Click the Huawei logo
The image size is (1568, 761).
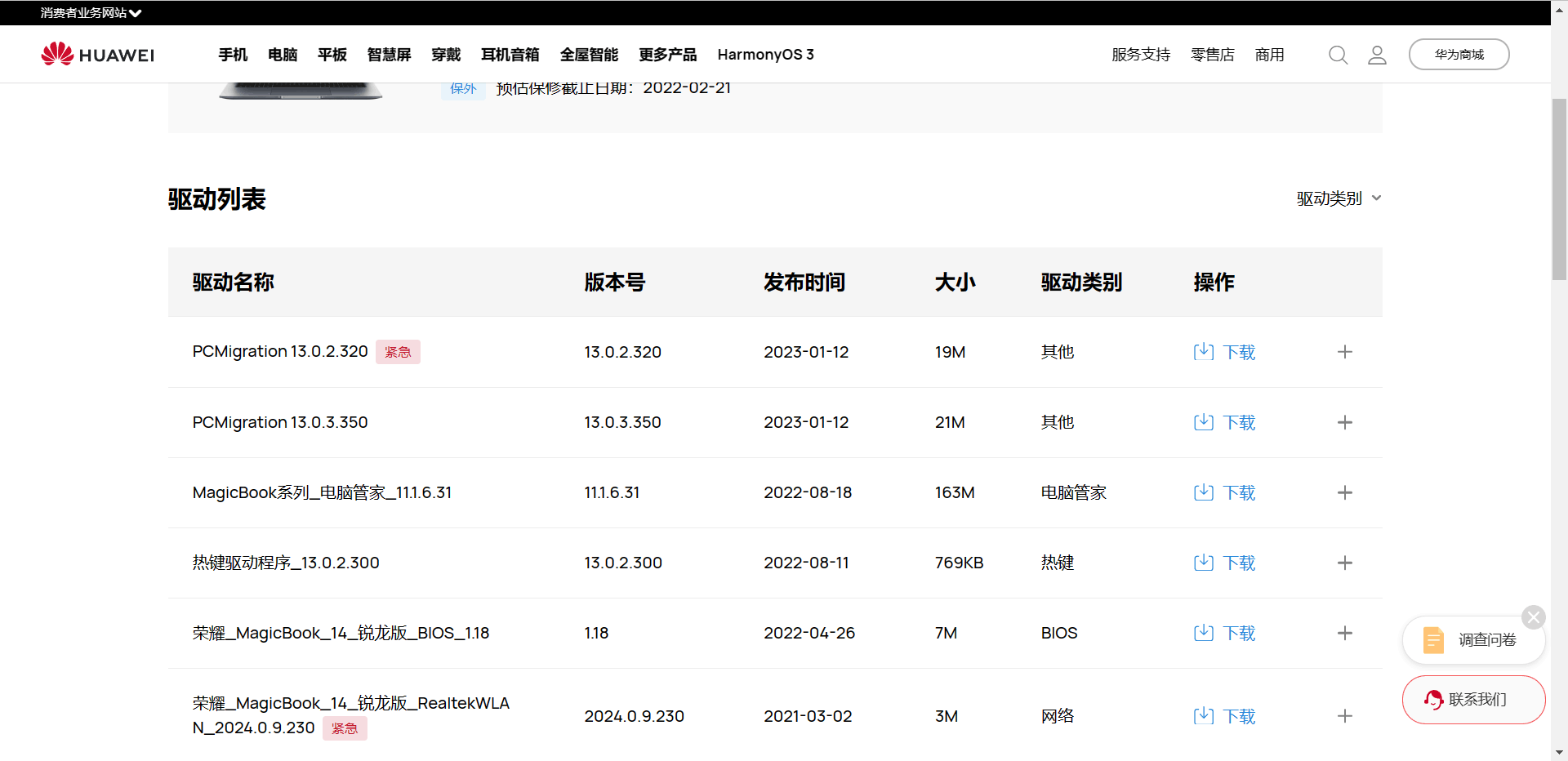click(x=98, y=54)
